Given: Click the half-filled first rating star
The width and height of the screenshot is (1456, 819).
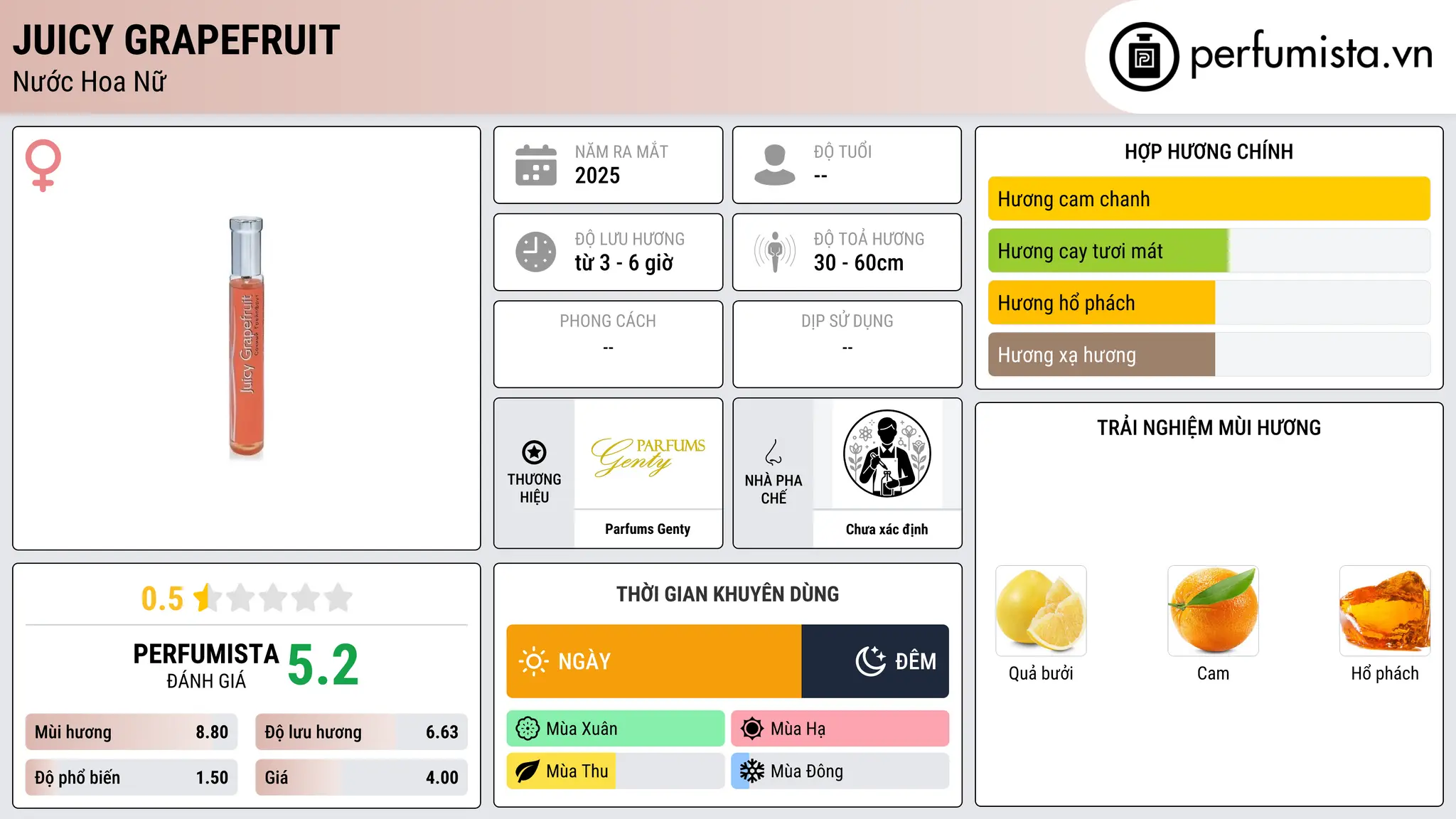Looking at the screenshot, I should tap(207, 598).
